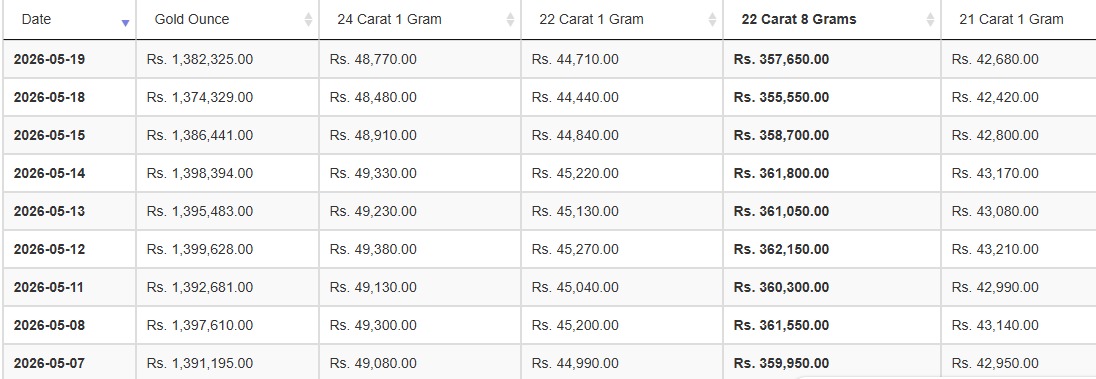This screenshot has height=379, width=1096.
Task: Sort using the 24 Carat 1 Gram arrows
Action: point(510,20)
